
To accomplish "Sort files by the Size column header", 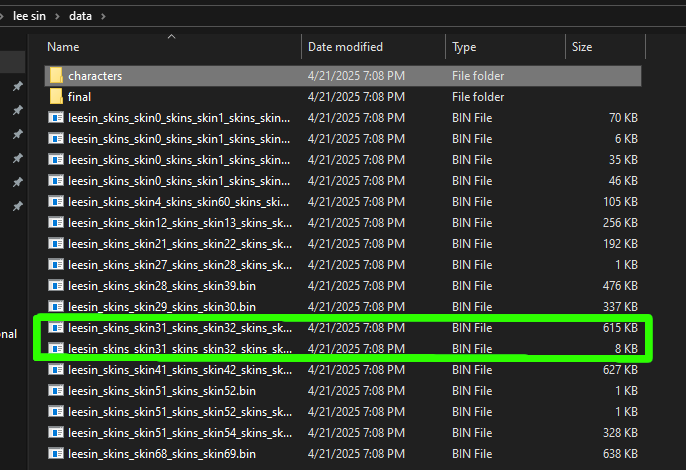I will [x=582, y=47].
